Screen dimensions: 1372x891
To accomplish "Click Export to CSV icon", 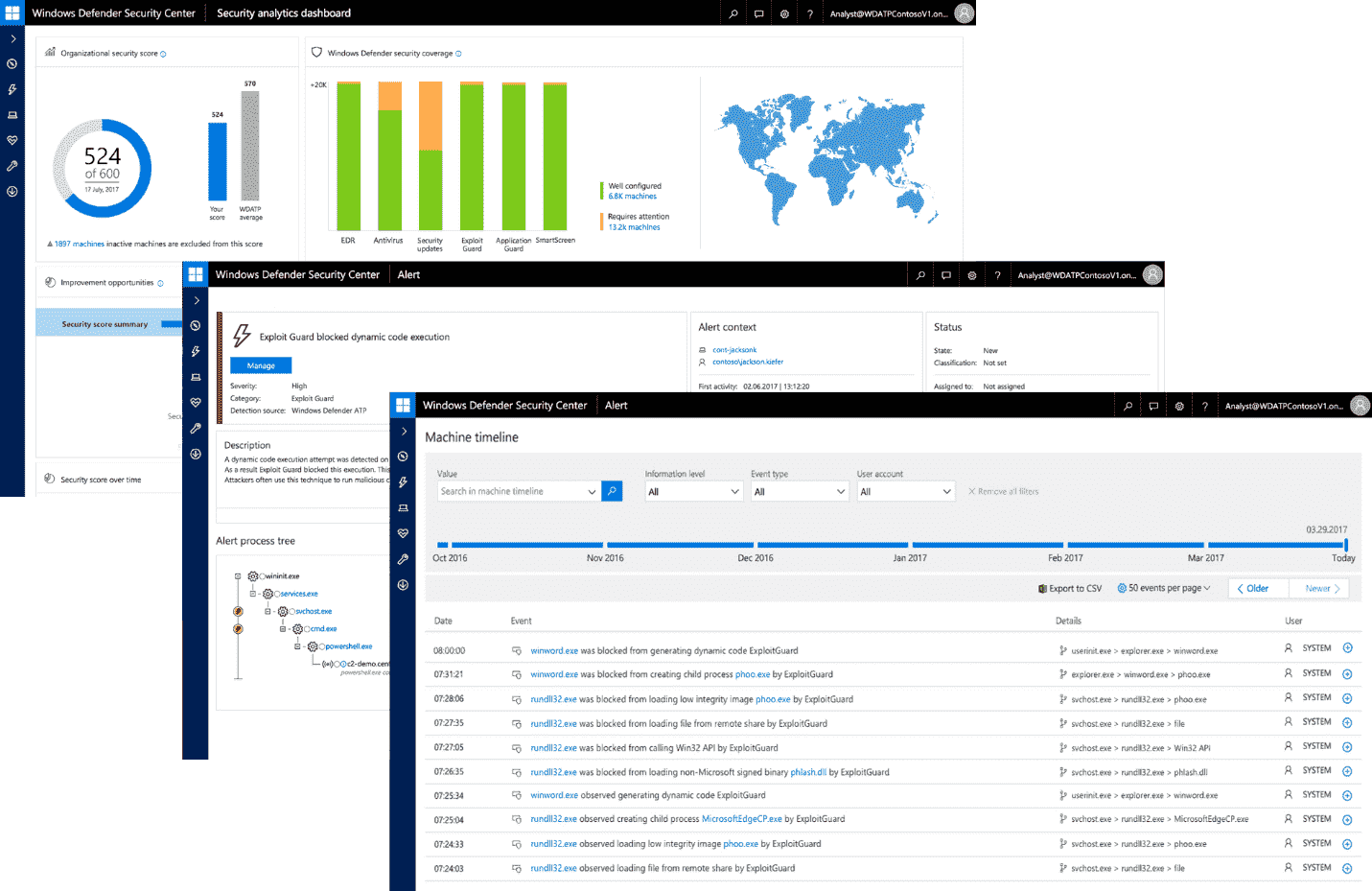I will pyautogui.click(x=1042, y=589).
